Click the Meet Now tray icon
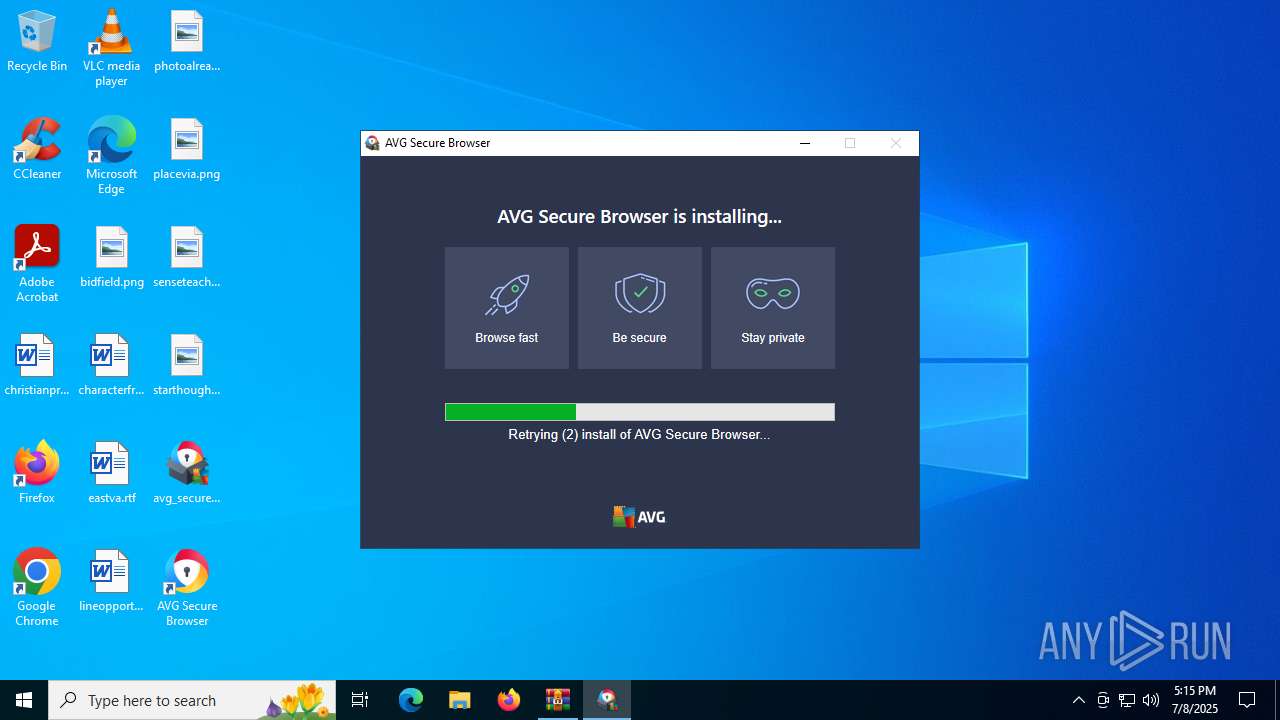 pos(1103,700)
